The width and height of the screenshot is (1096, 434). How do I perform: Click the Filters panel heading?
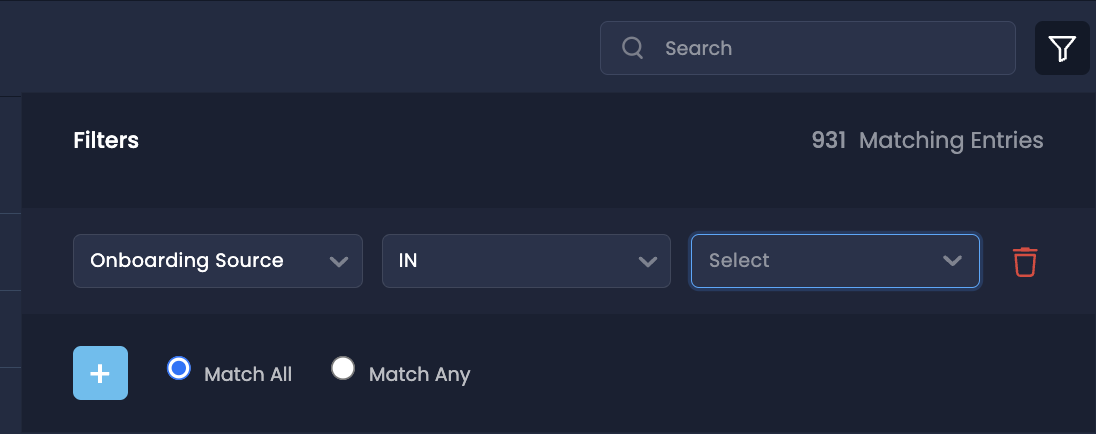tap(106, 140)
